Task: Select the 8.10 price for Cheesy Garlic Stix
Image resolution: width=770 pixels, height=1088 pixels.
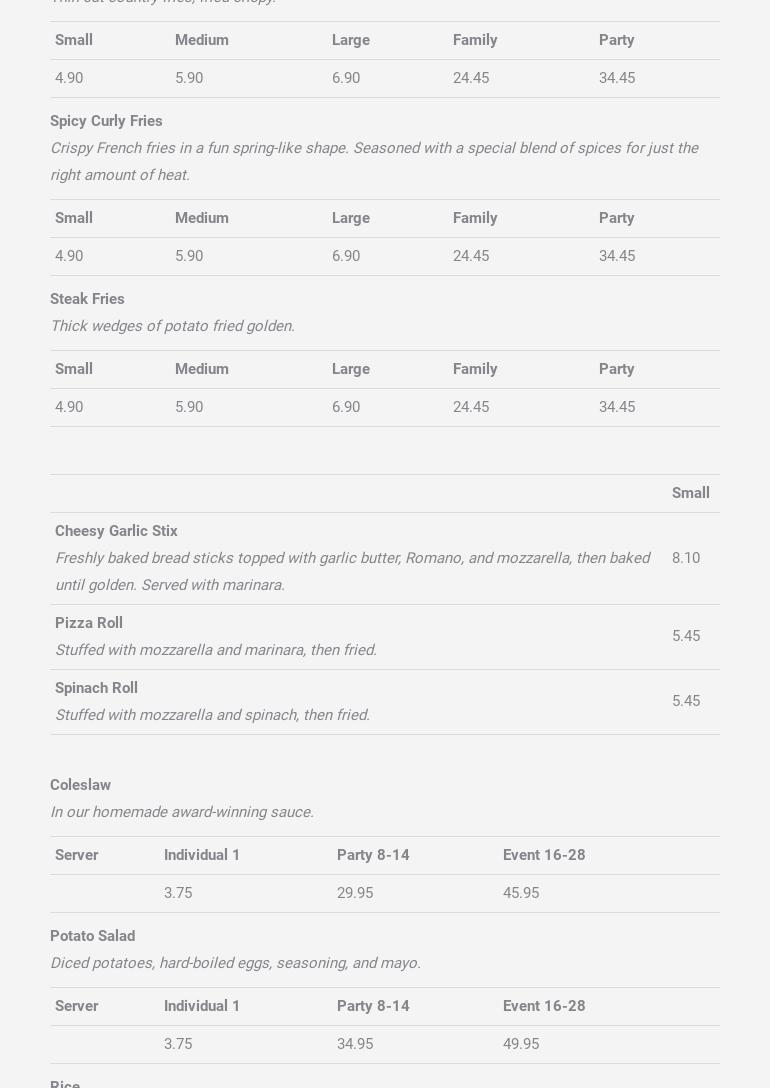Action: [x=686, y=558]
